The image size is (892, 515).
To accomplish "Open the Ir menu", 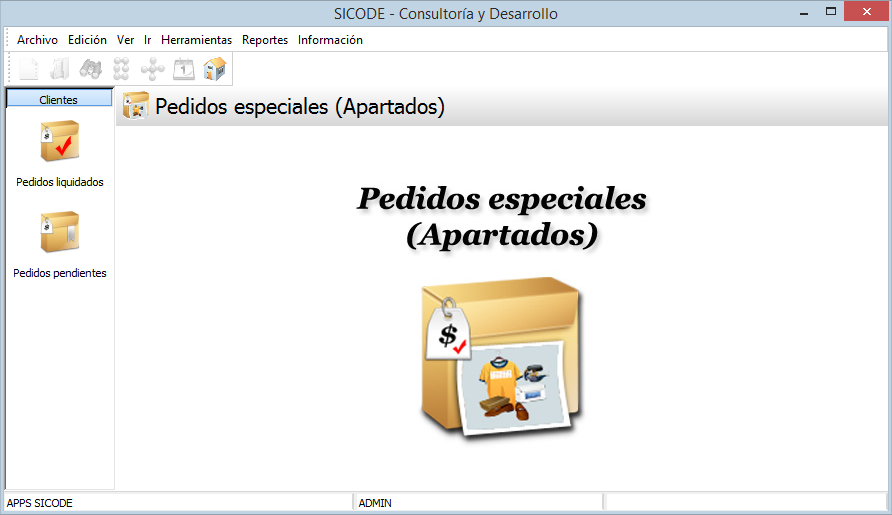I will (147, 40).
